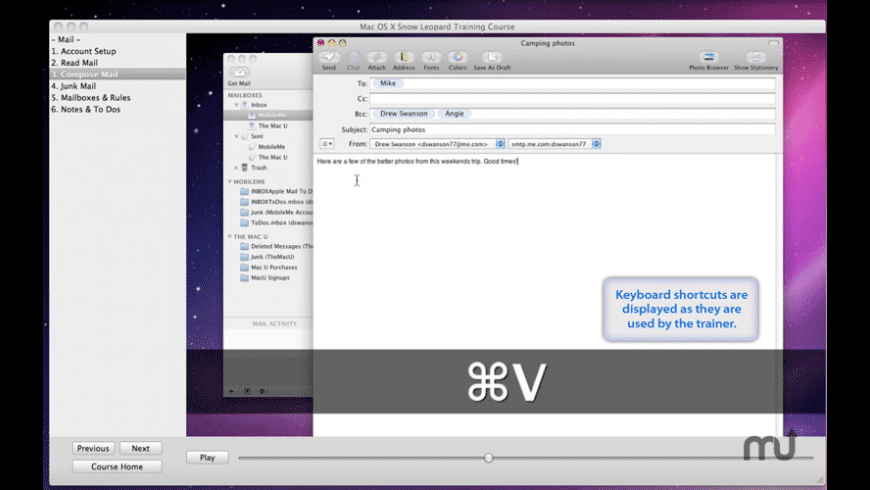Click the ToDos.mbox folder icon

coord(244,223)
